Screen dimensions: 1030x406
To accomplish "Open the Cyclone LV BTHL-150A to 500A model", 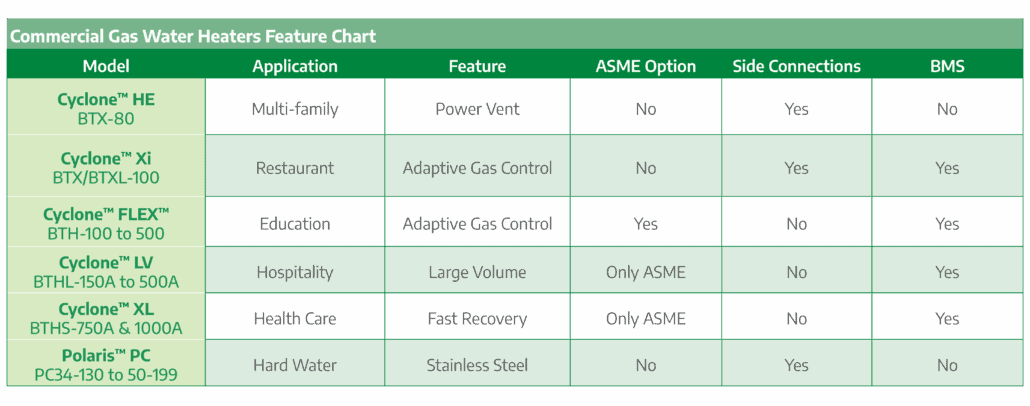I will tap(107, 271).
